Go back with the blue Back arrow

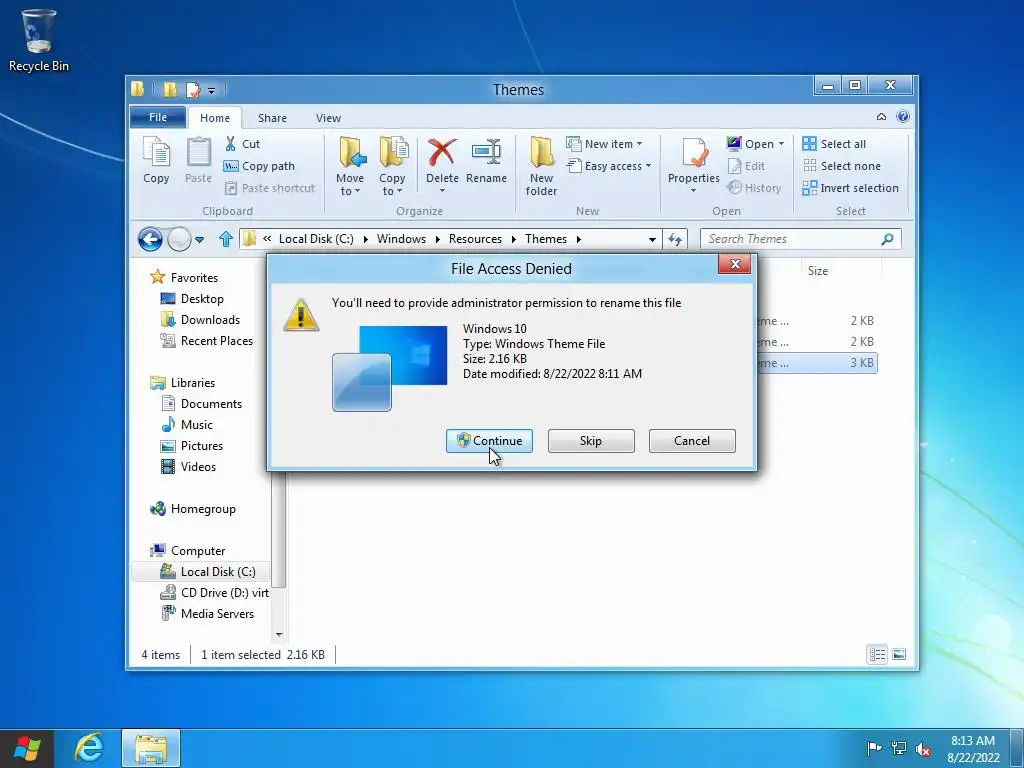click(x=150, y=239)
